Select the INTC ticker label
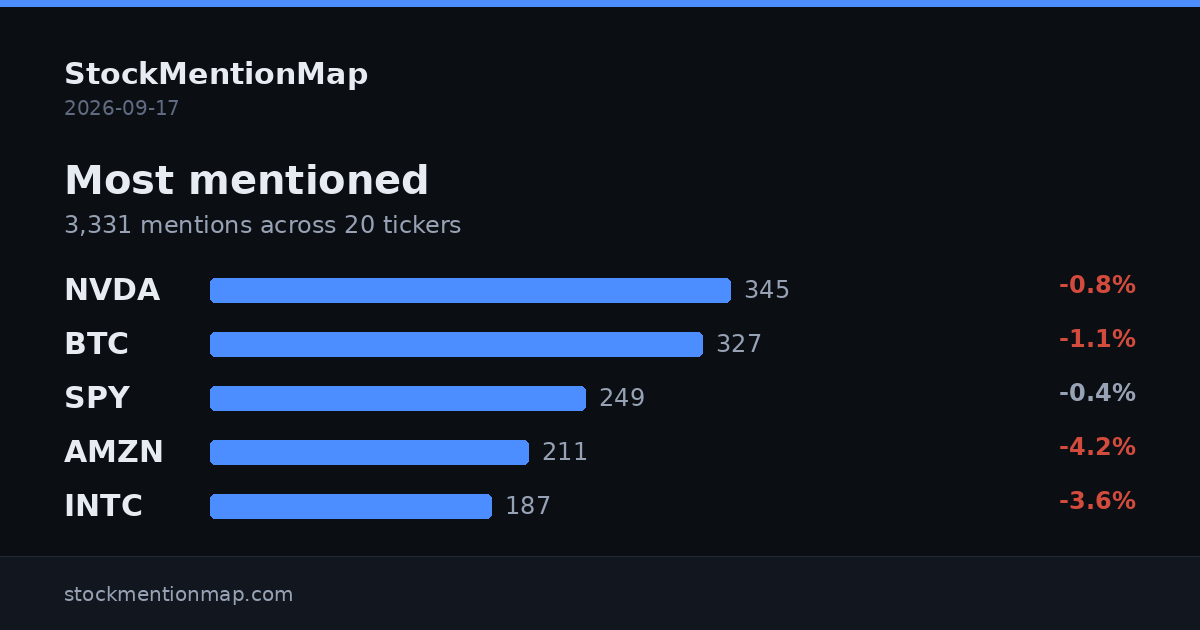The height and width of the screenshot is (630, 1200). pyautogui.click(x=103, y=506)
